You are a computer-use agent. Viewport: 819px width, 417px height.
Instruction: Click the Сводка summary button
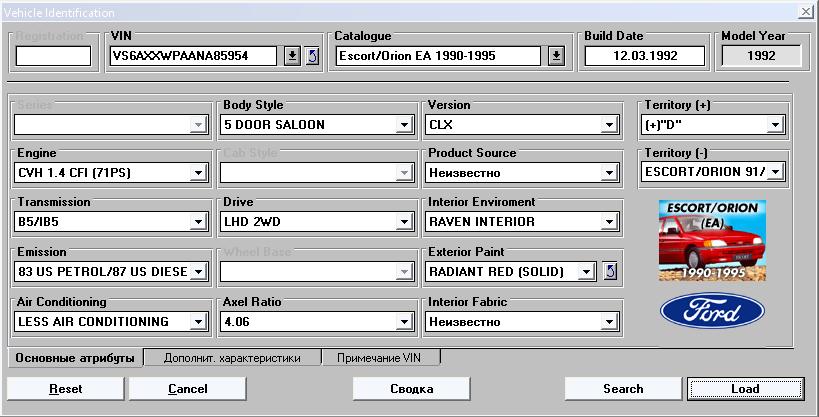411,388
